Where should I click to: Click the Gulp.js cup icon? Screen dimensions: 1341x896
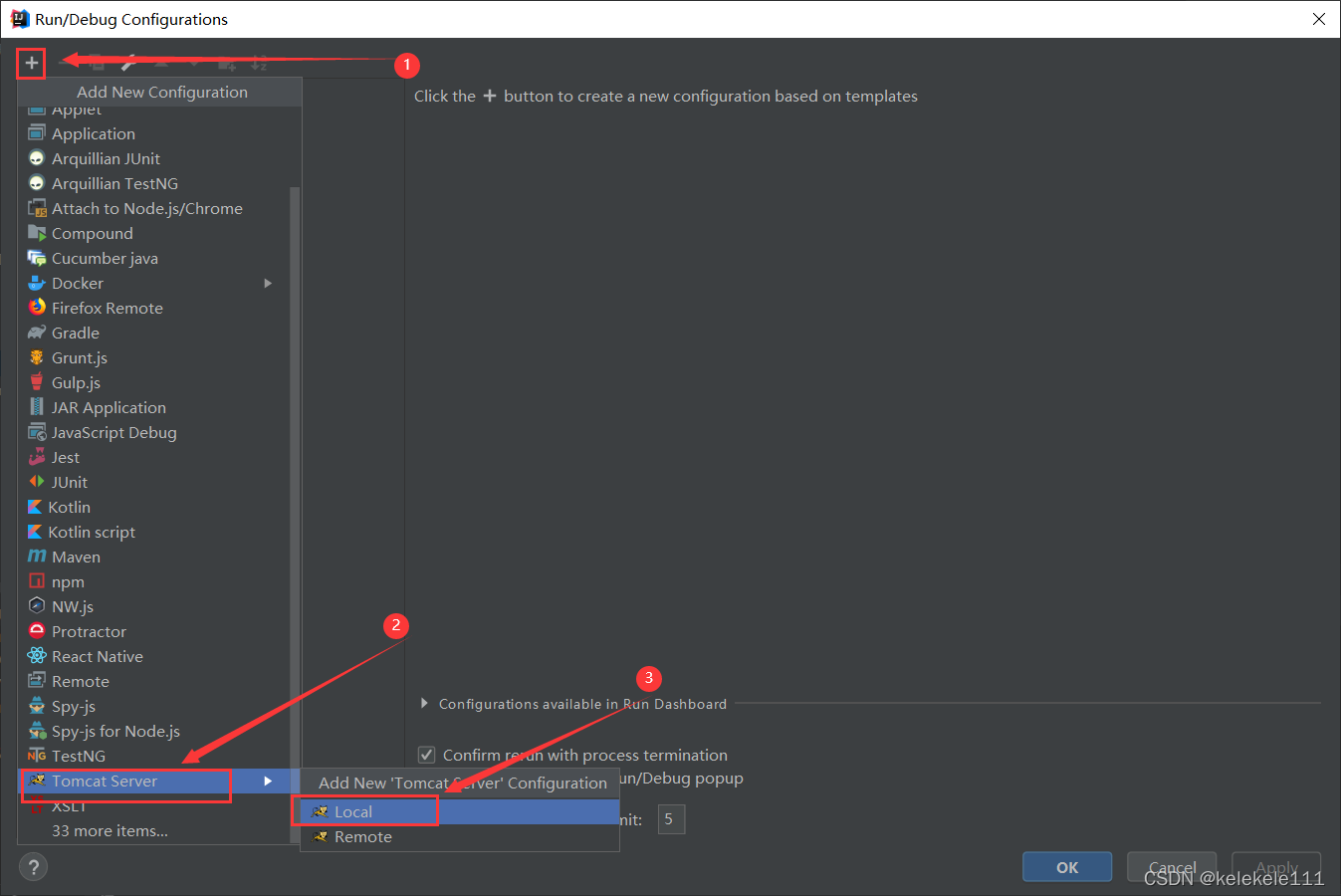pyautogui.click(x=37, y=382)
